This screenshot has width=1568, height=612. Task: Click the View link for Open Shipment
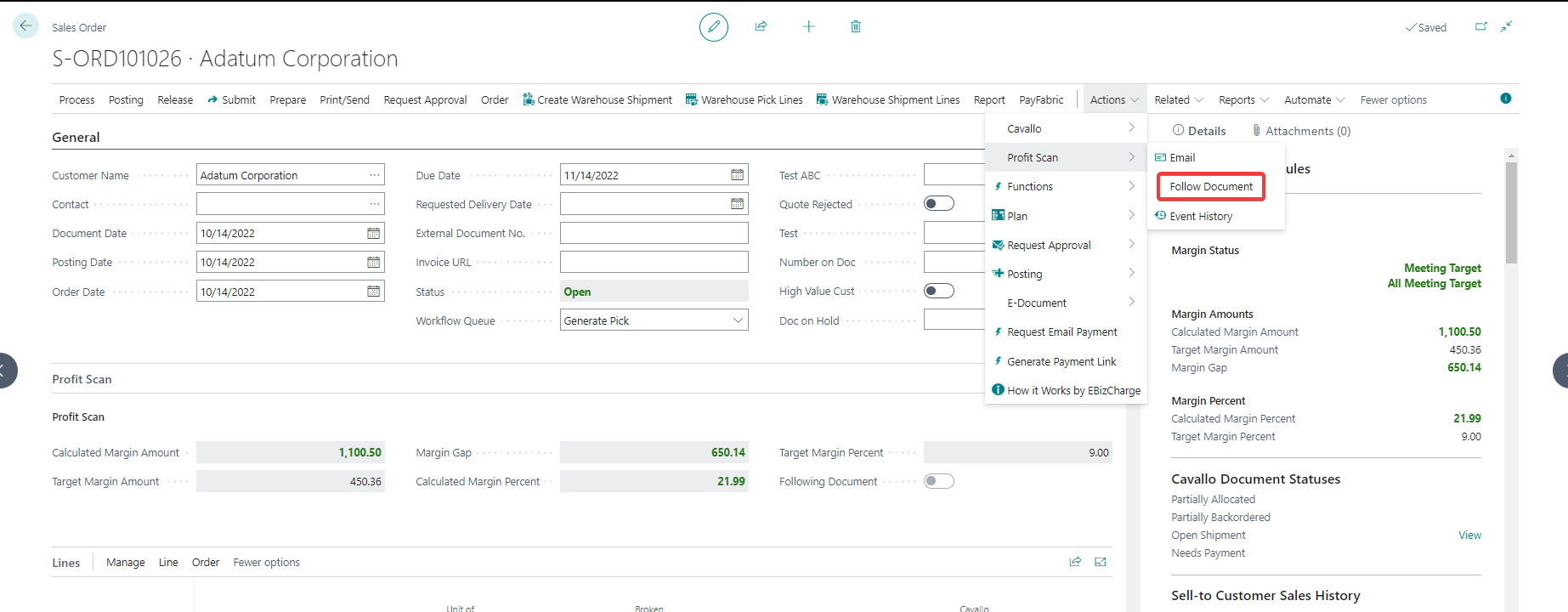1469,535
